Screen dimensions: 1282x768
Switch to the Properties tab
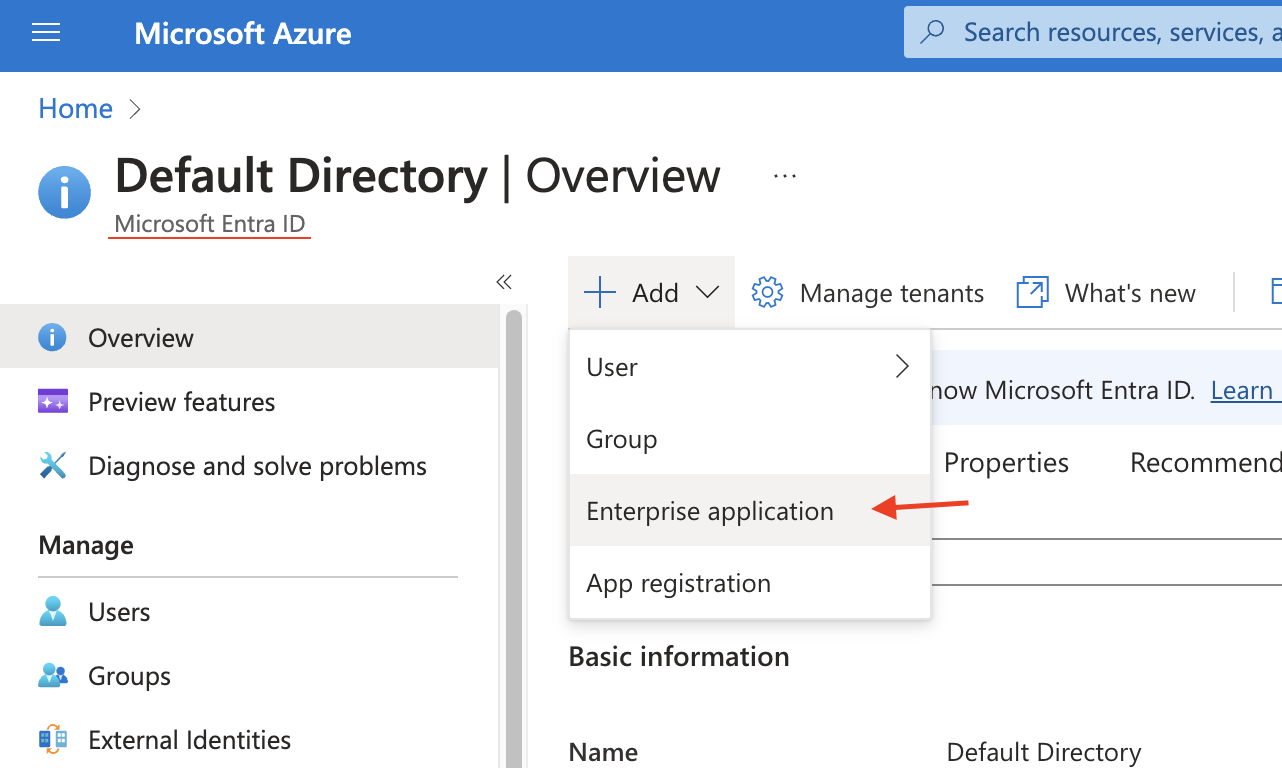[1006, 463]
